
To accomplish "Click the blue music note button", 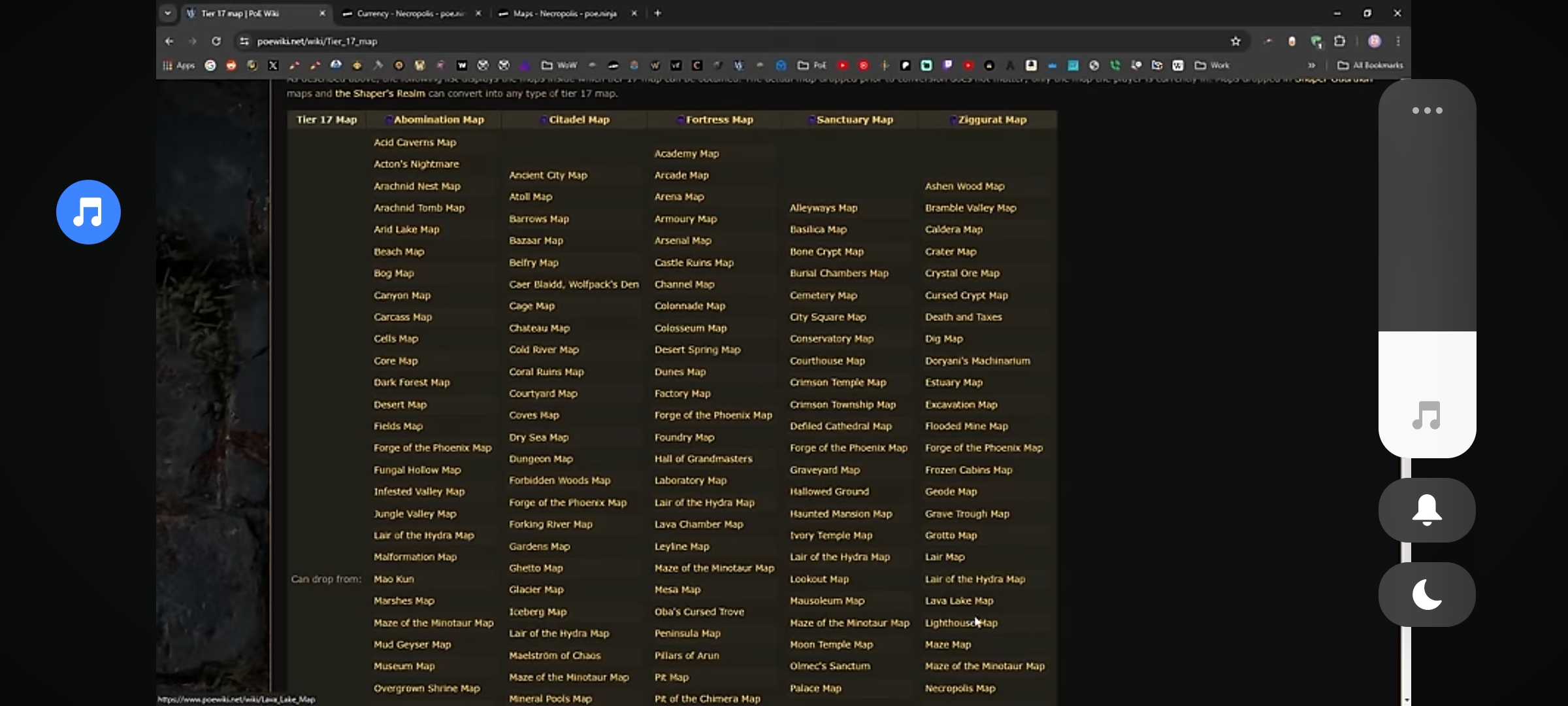I will (x=88, y=212).
